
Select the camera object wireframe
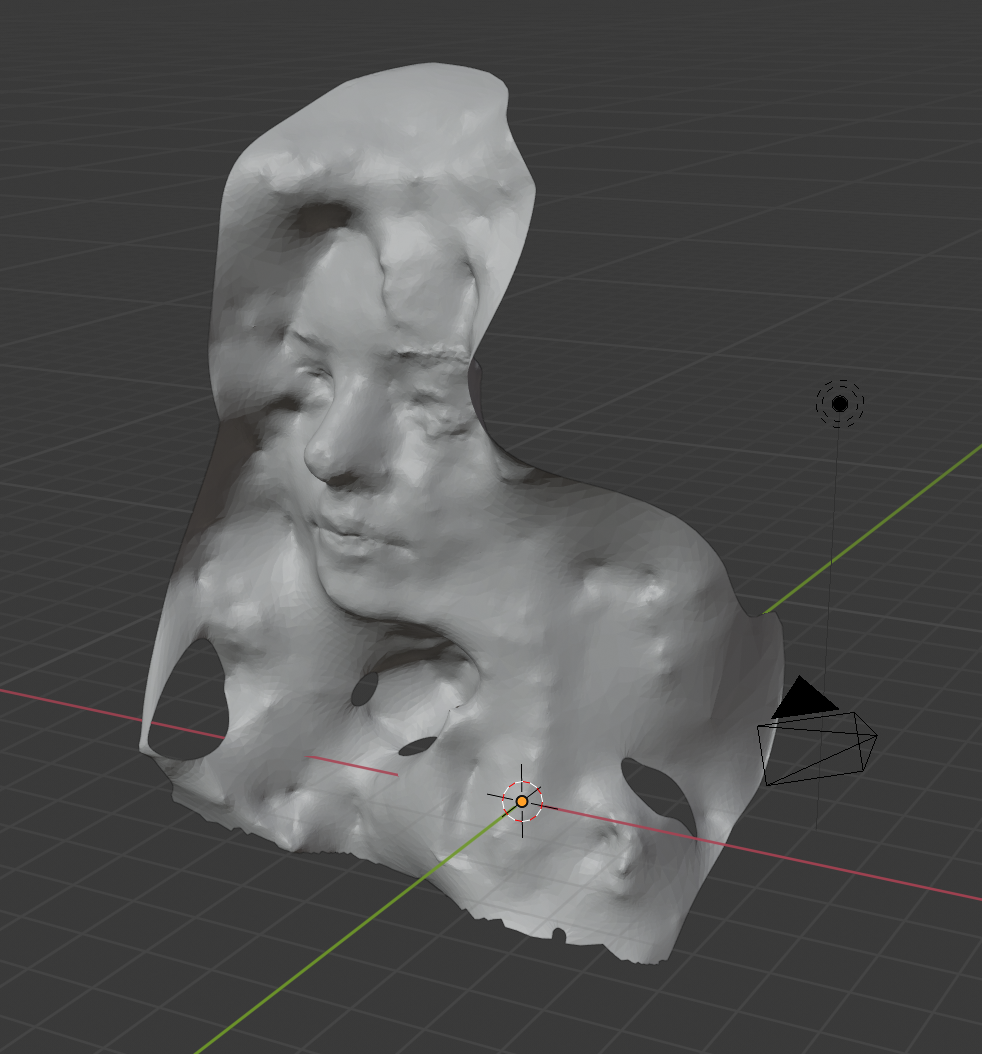(817, 731)
